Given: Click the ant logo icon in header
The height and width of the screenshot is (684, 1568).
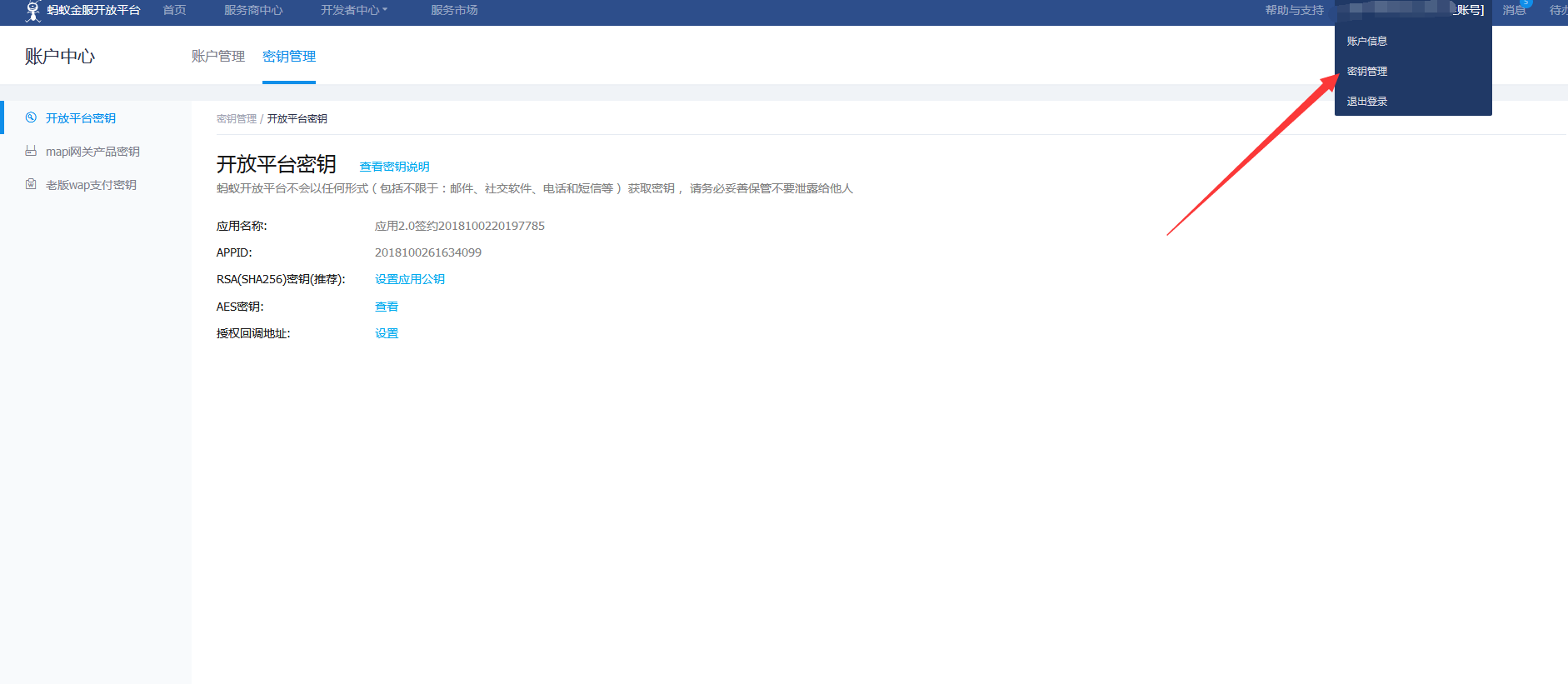Looking at the screenshot, I should coord(32,11).
